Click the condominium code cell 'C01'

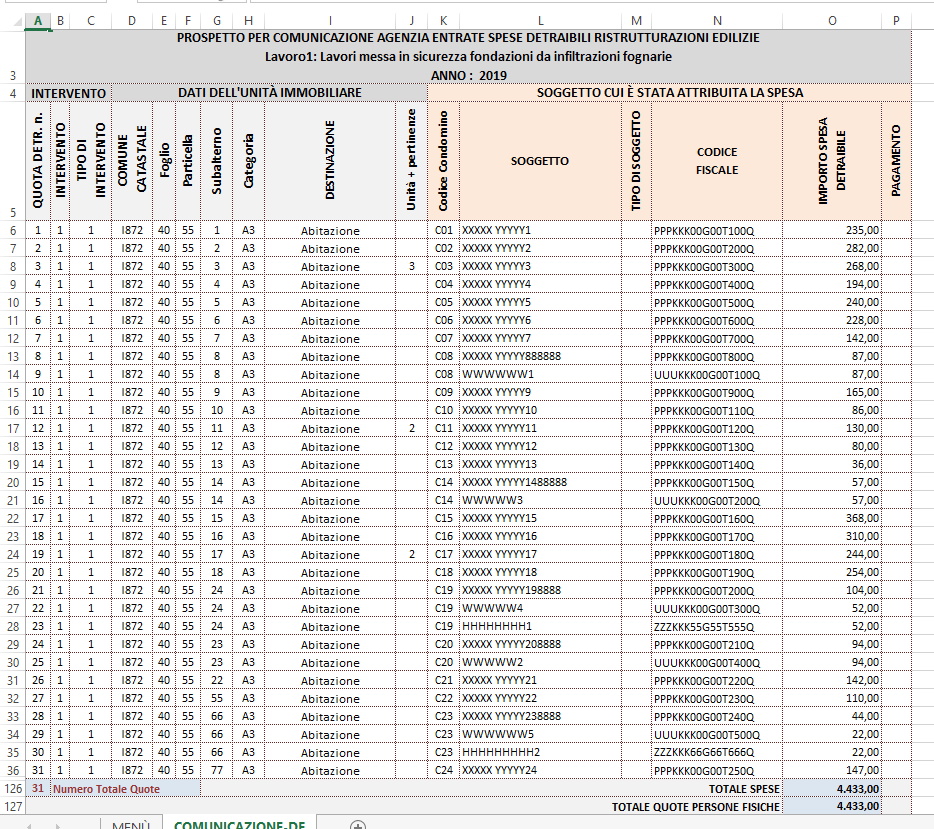(443, 230)
